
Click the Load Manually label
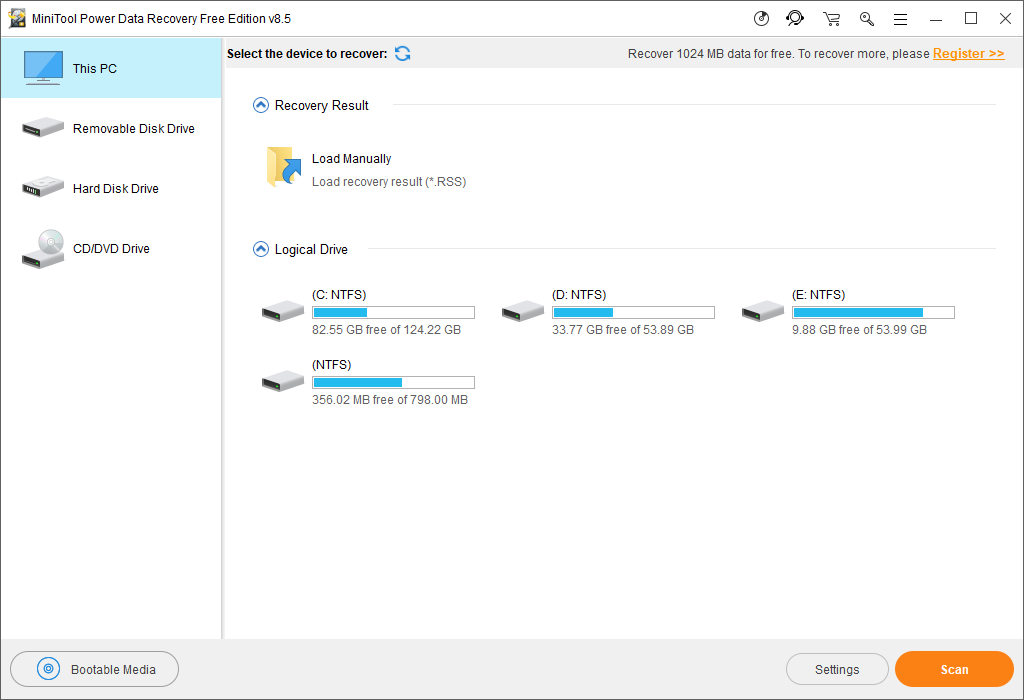click(351, 159)
